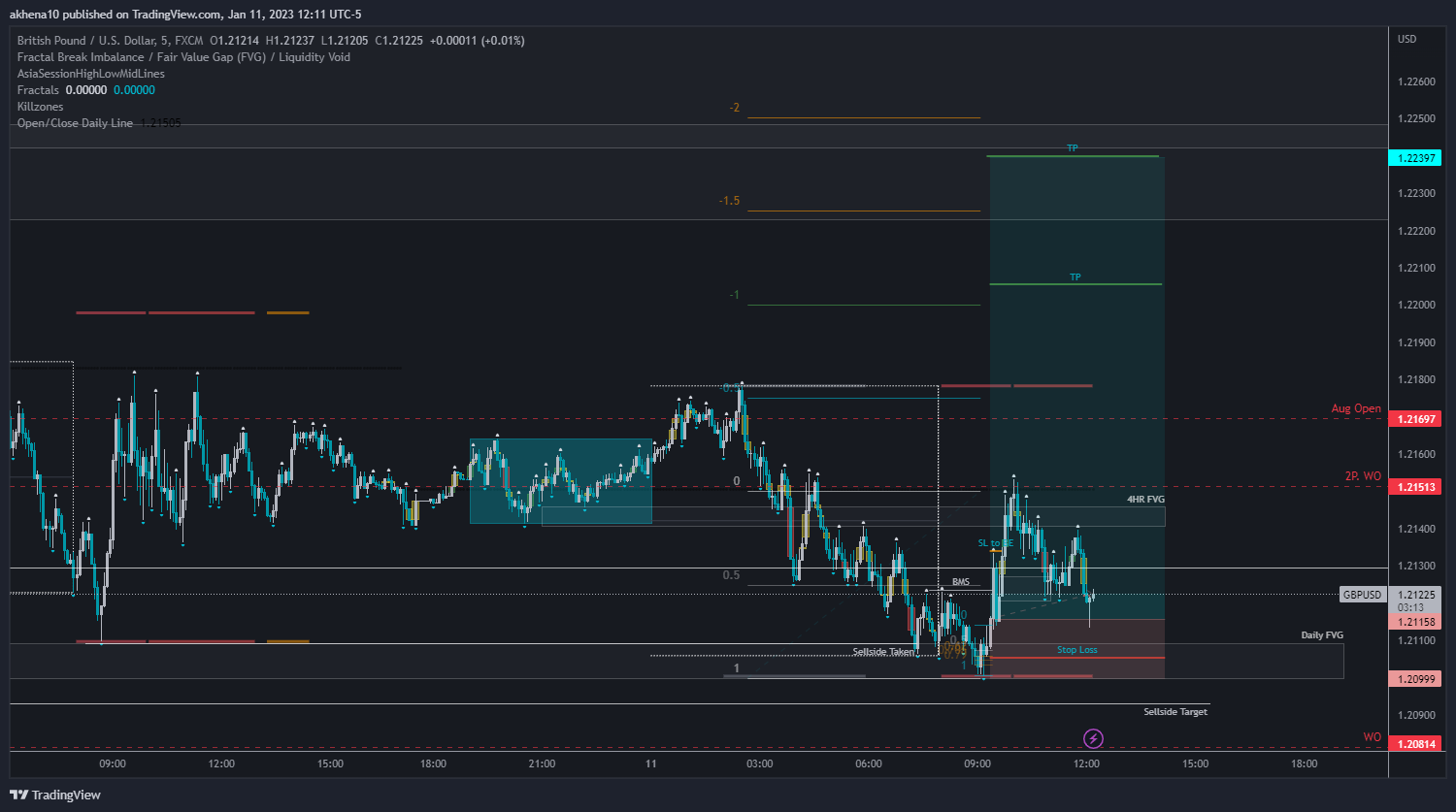The width and height of the screenshot is (1456, 812).
Task: Click the red 1.21697 price tag
Action: pyautogui.click(x=1414, y=419)
